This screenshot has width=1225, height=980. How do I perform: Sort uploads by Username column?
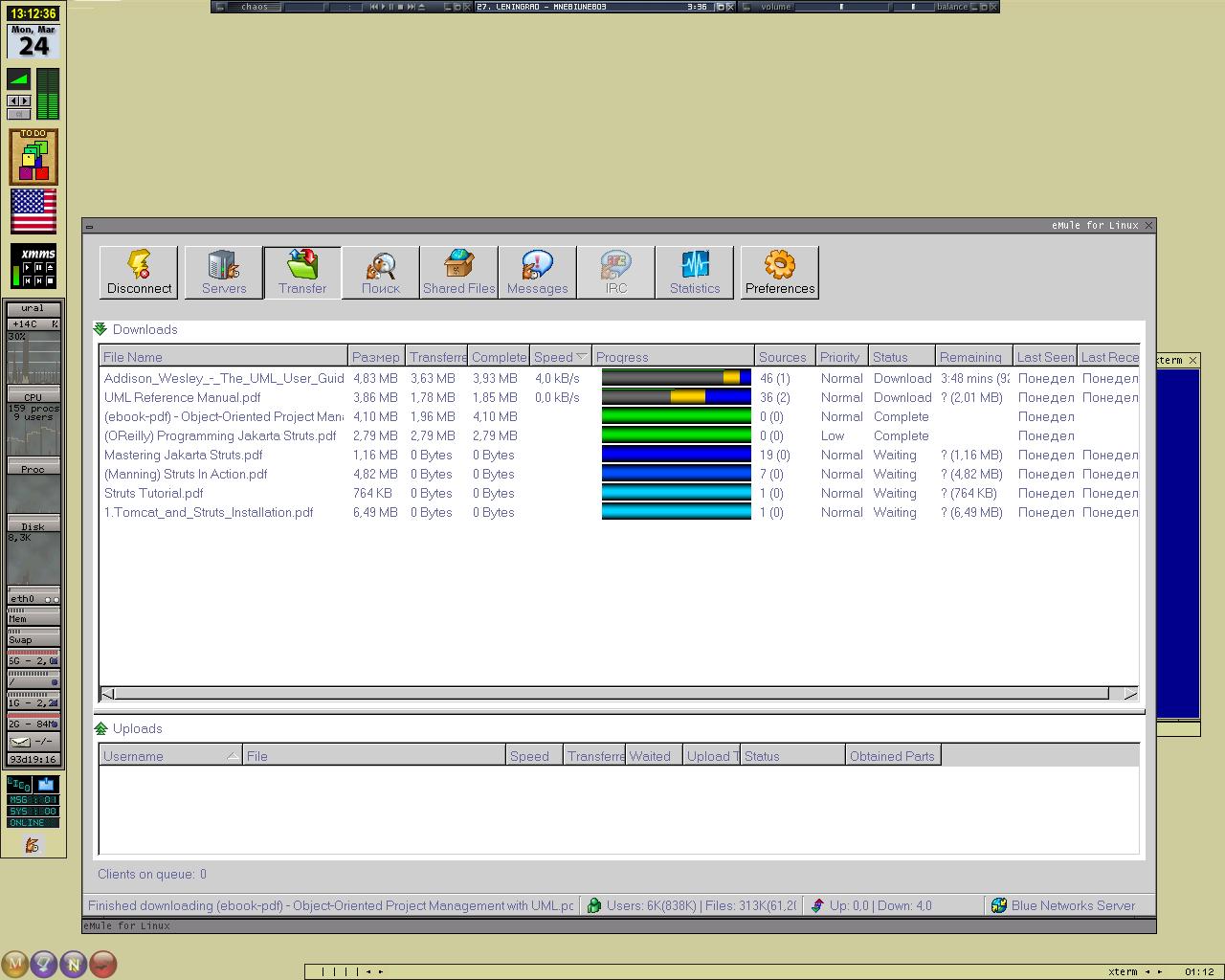[170, 756]
